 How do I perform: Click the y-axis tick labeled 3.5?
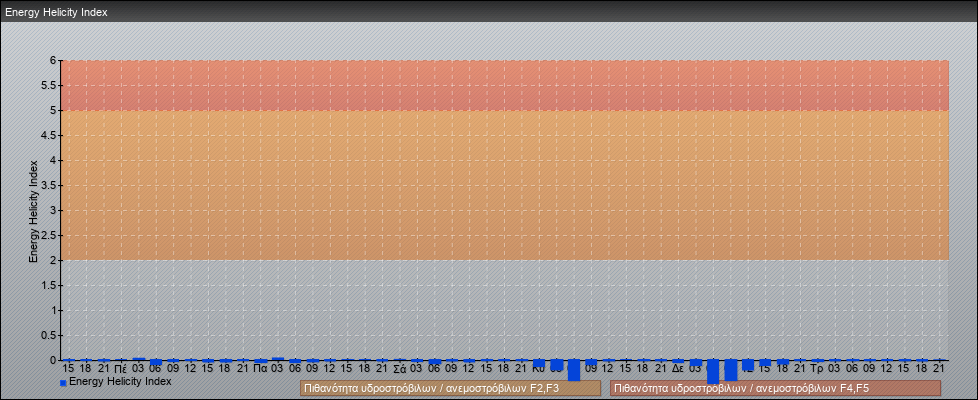tap(50, 185)
